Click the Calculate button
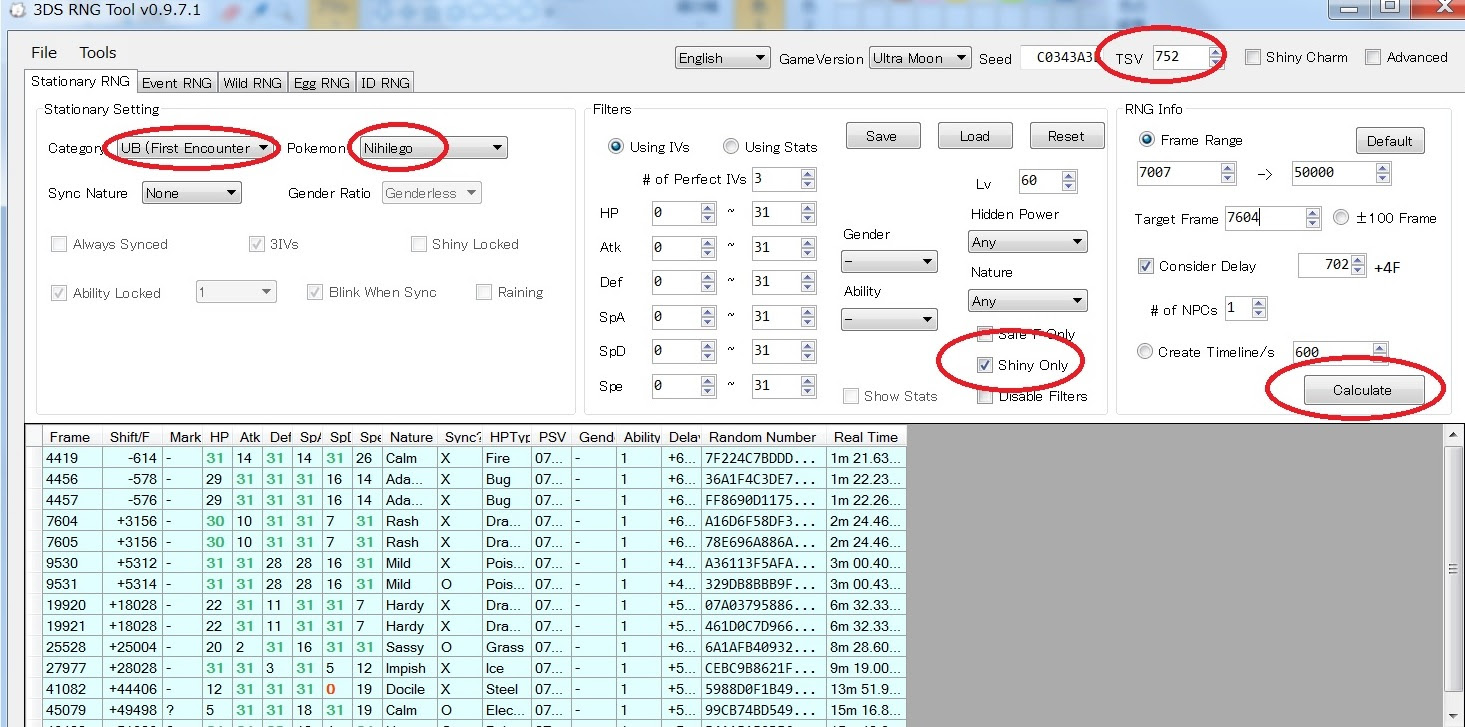1465x727 pixels. click(x=1362, y=390)
